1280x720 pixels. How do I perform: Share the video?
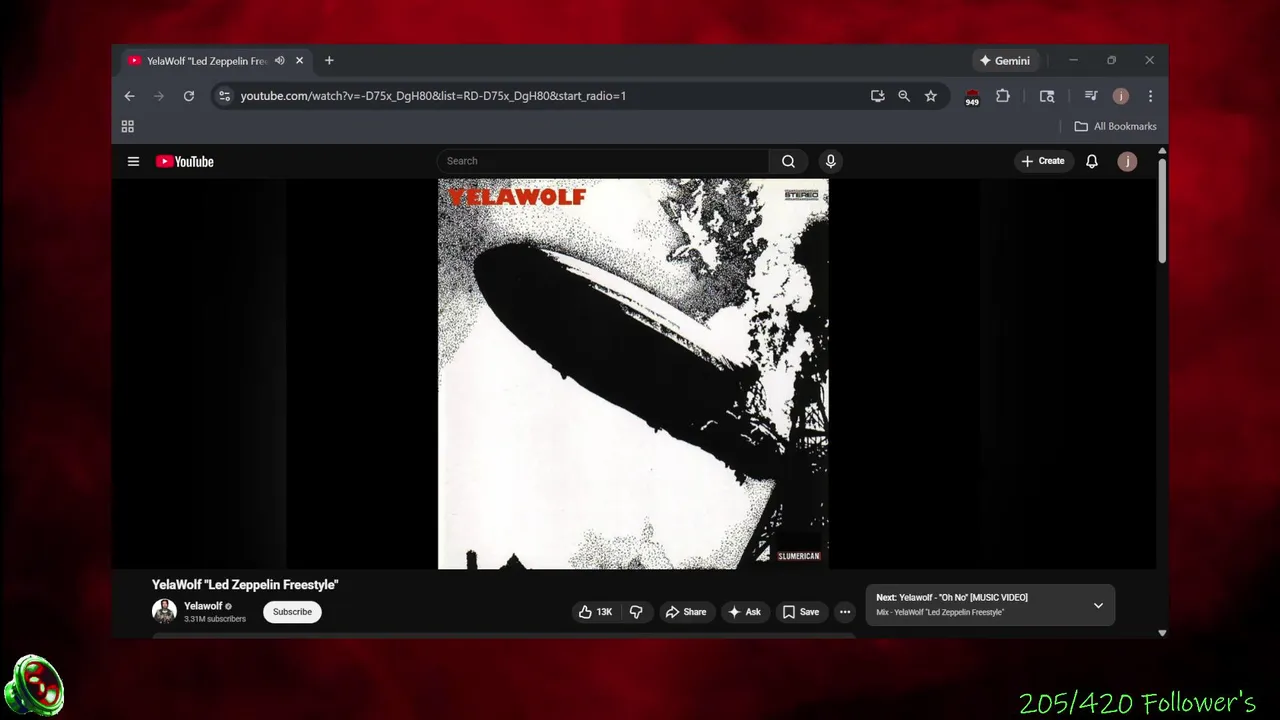tap(686, 612)
